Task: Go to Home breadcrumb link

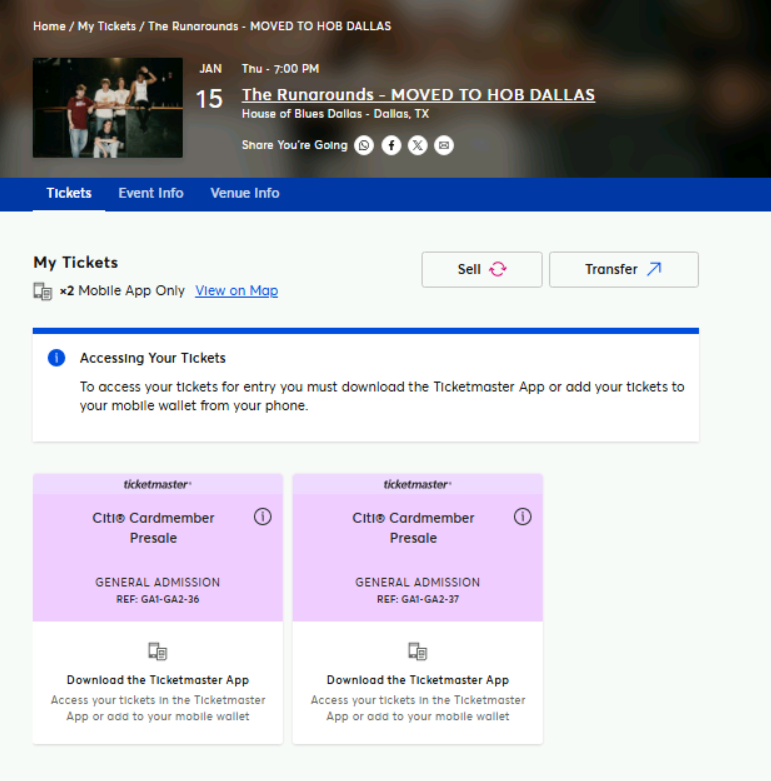Action: (x=49, y=26)
